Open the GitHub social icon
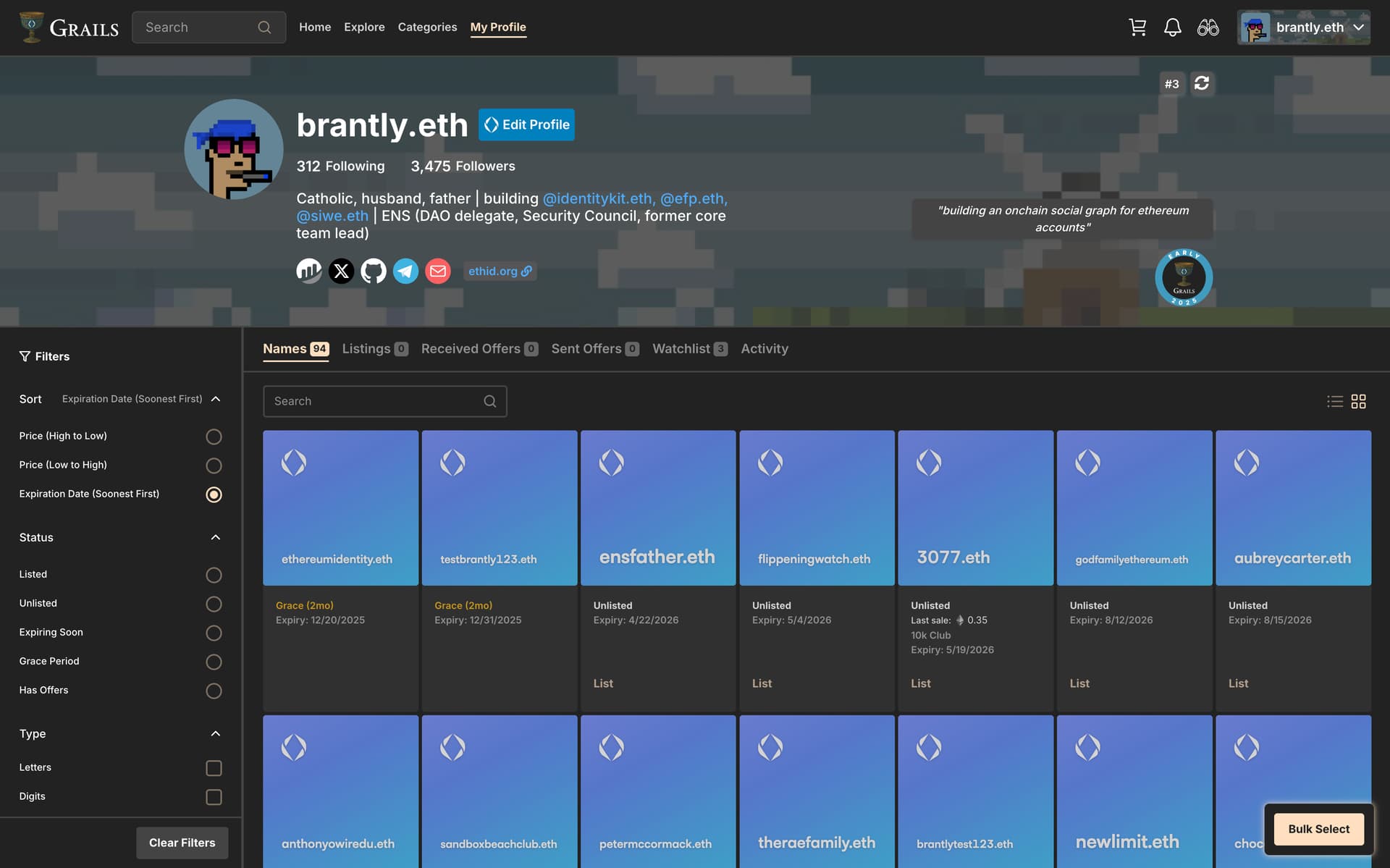This screenshot has height=868, width=1390. click(374, 271)
